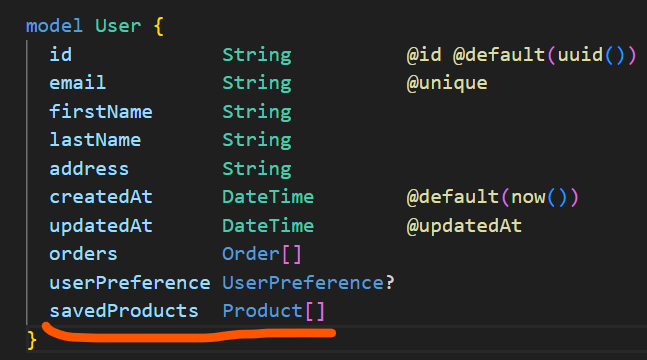
Task: Place cursor on id field name
Action: tap(60, 55)
